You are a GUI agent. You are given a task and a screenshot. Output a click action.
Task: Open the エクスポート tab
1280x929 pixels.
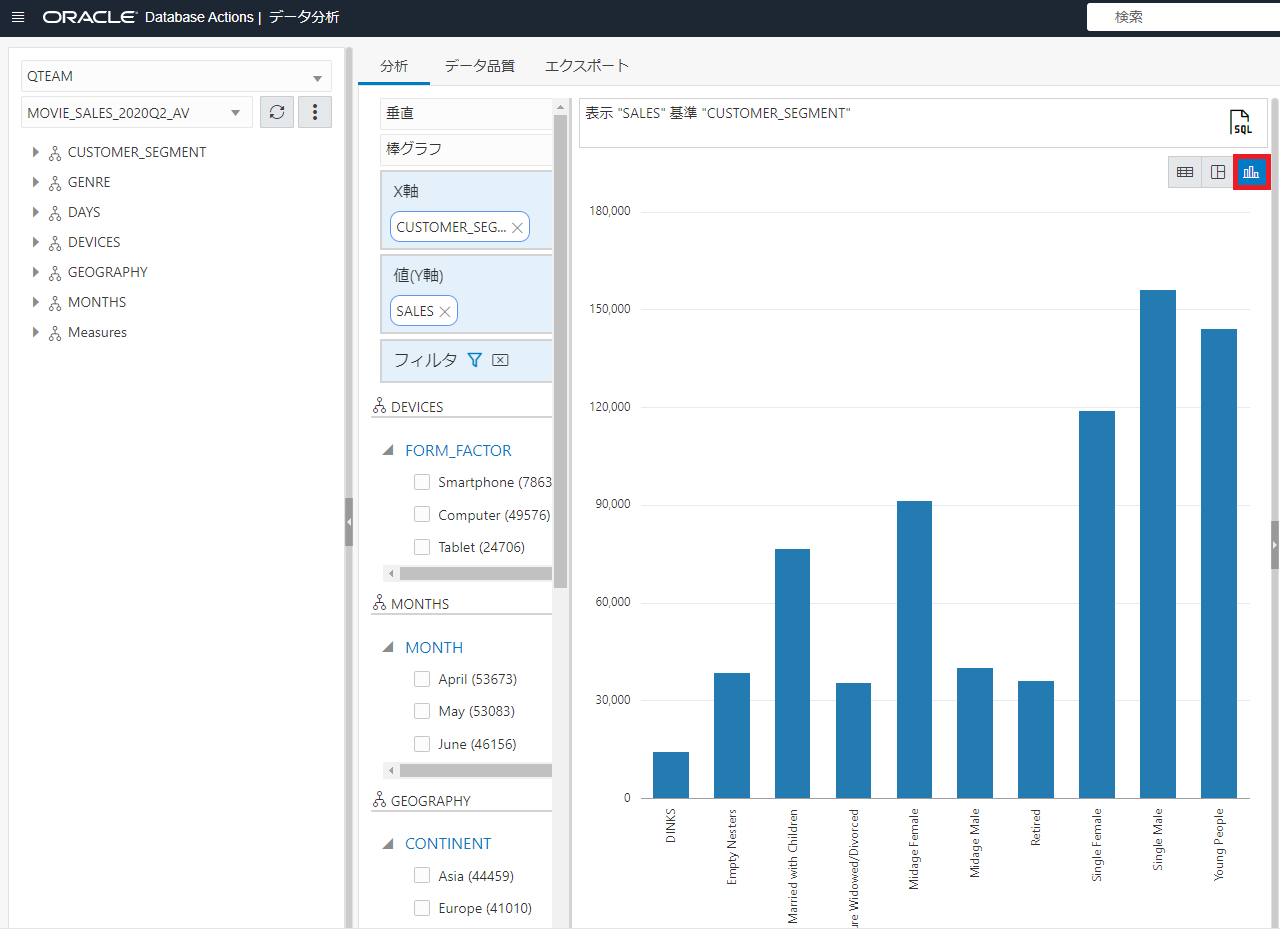pyautogui.click(x=587, y=66)
